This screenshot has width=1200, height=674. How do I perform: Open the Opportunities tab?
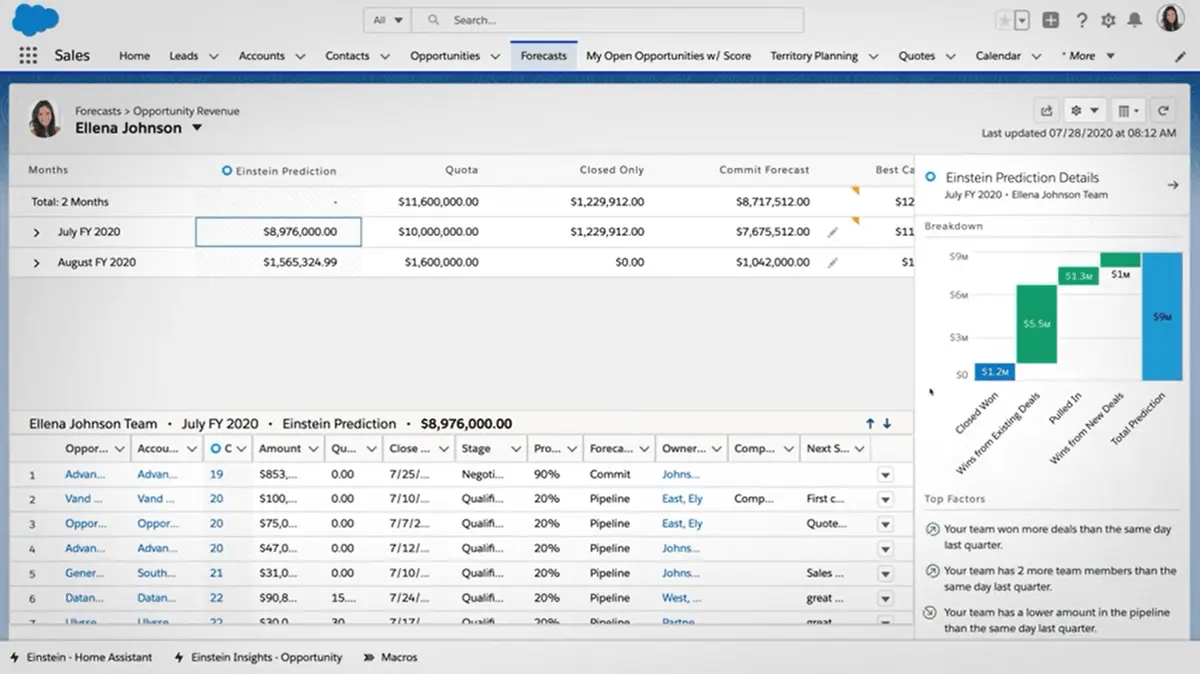[445, 56]
